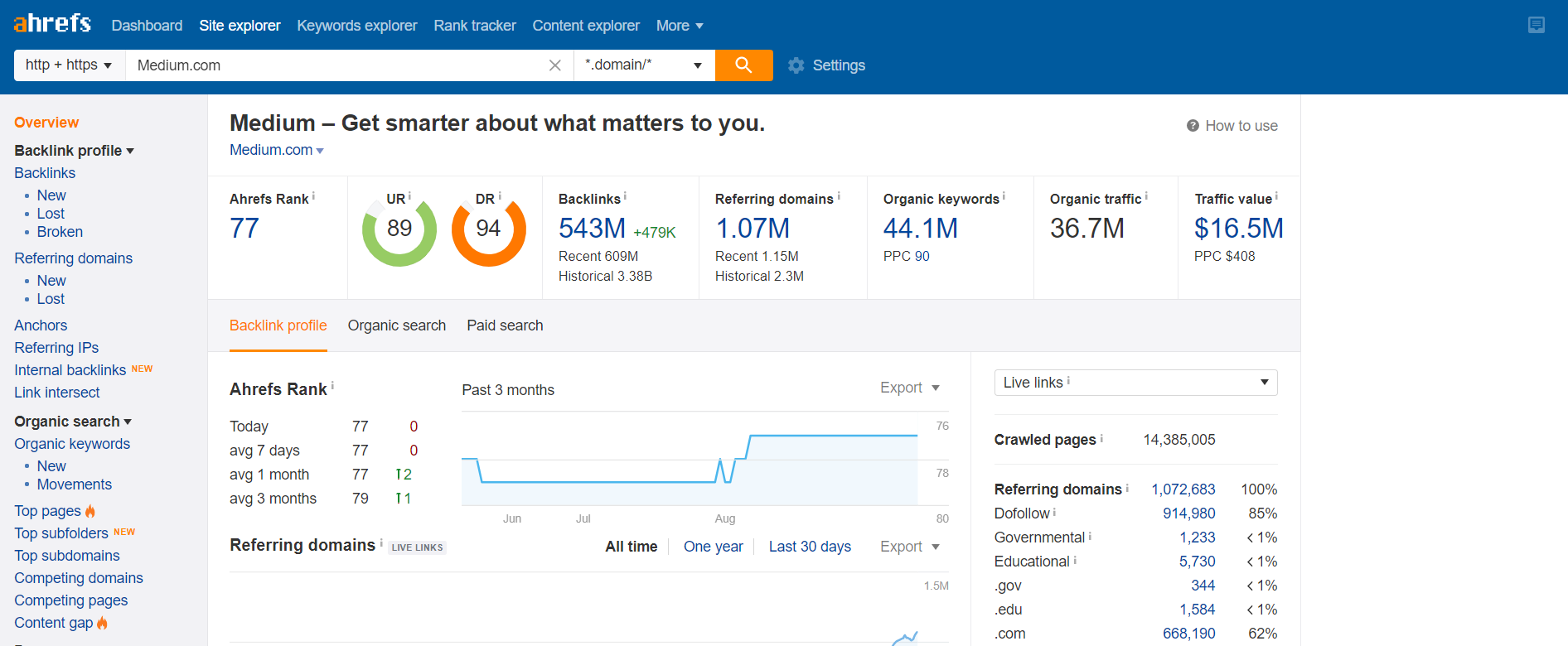
Task: Click the UR 89 donut chart
Action: 399,229
